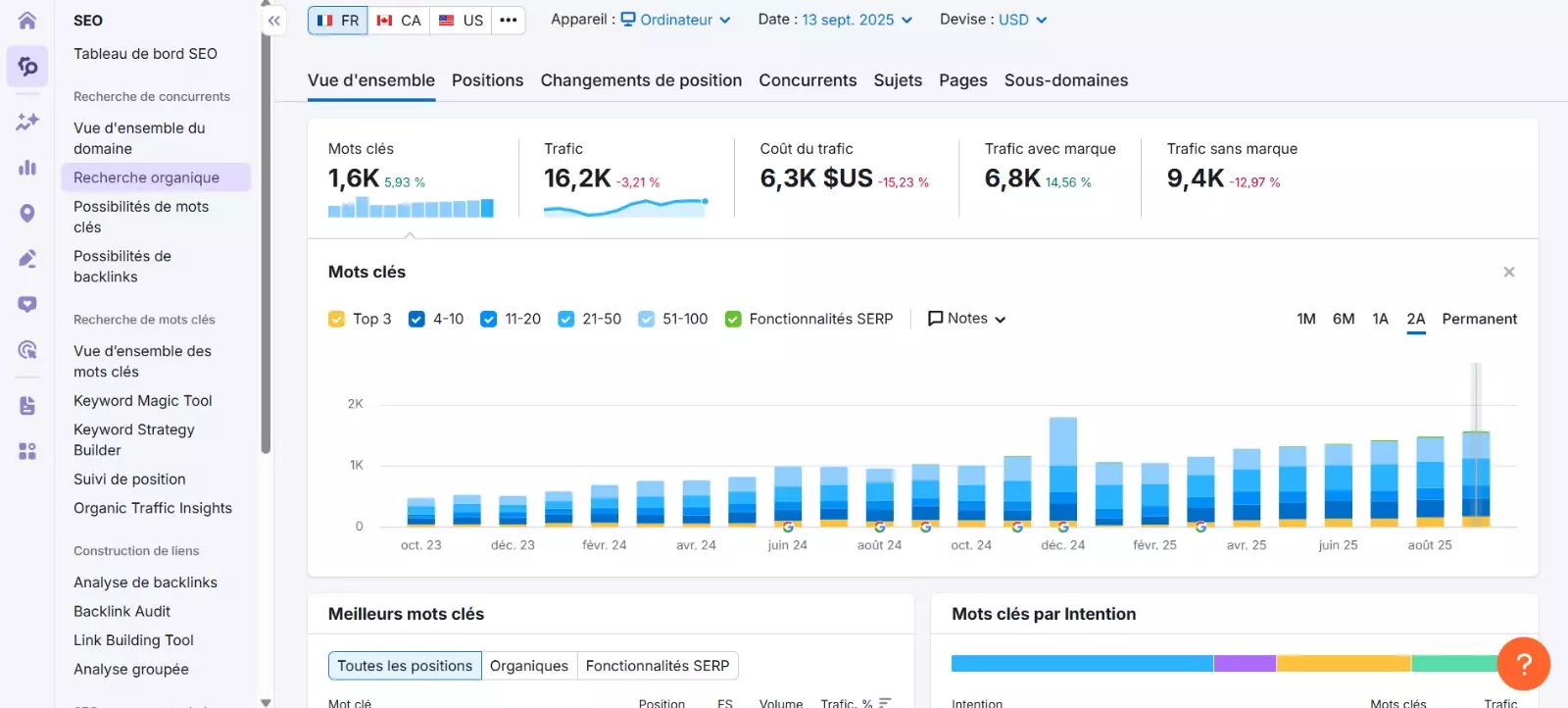
Task: Open the bar chart icon in left rail
Action: [27, 168]
